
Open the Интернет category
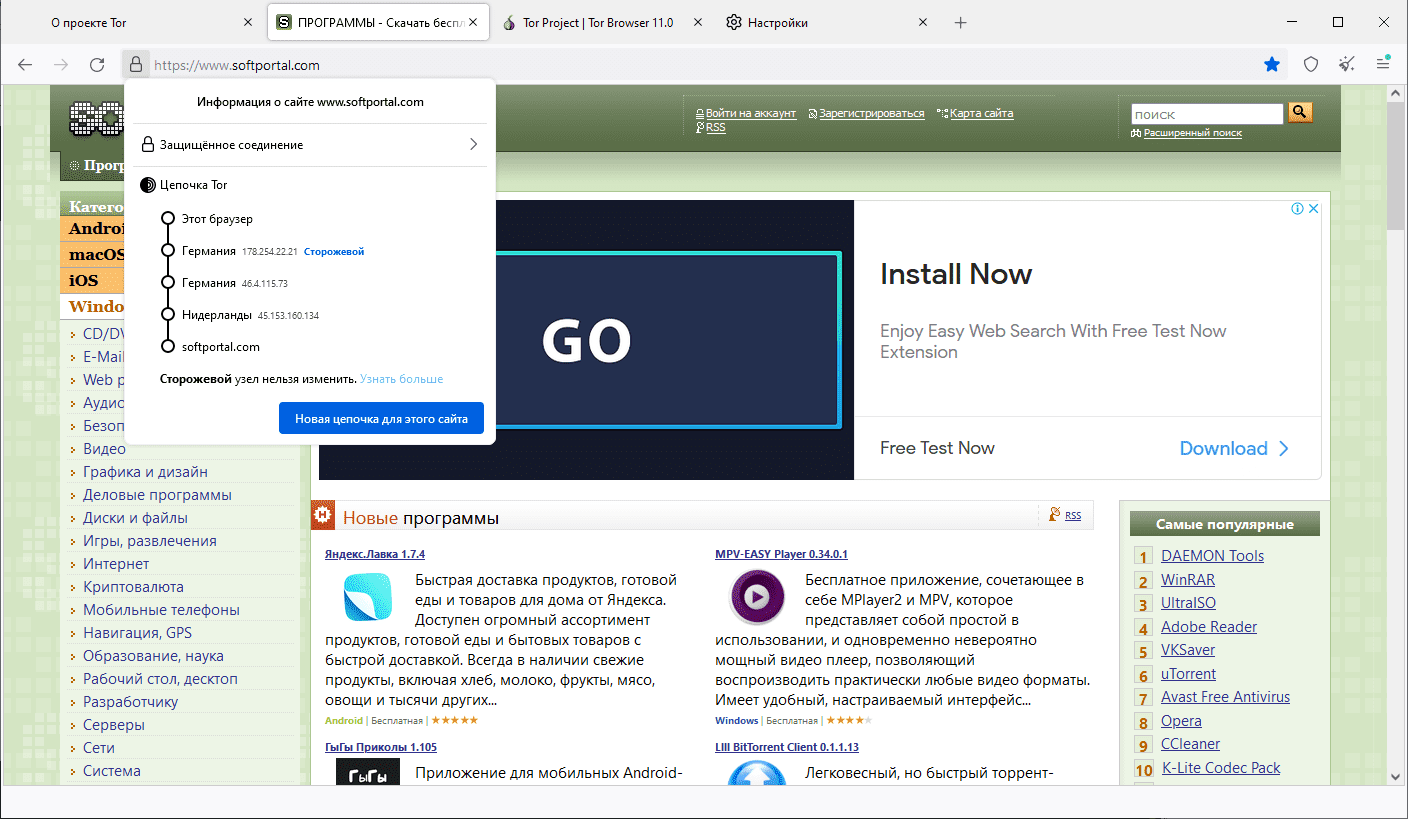coord(116,564)
